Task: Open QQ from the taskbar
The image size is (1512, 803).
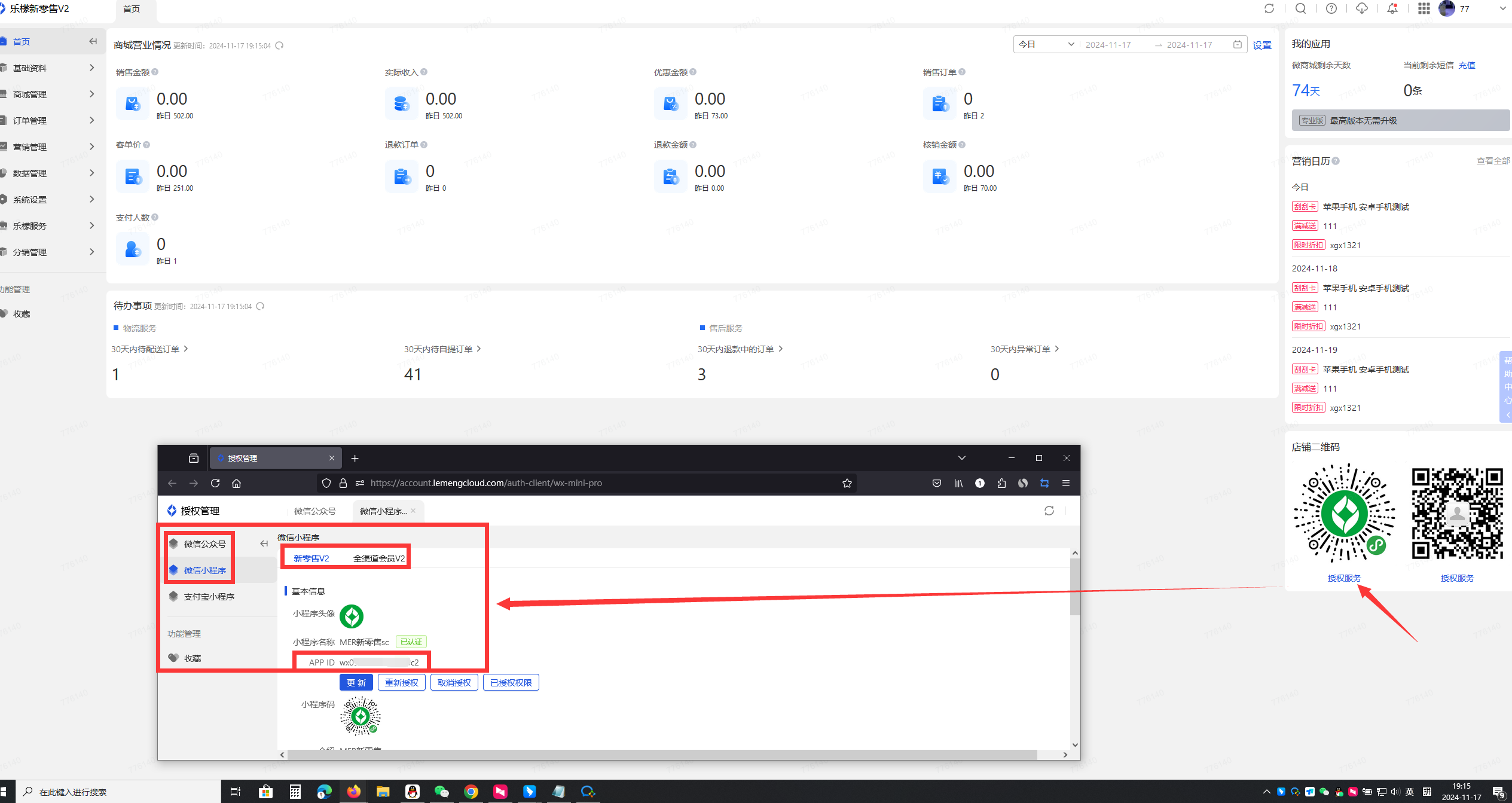Action: click(413, 792)
